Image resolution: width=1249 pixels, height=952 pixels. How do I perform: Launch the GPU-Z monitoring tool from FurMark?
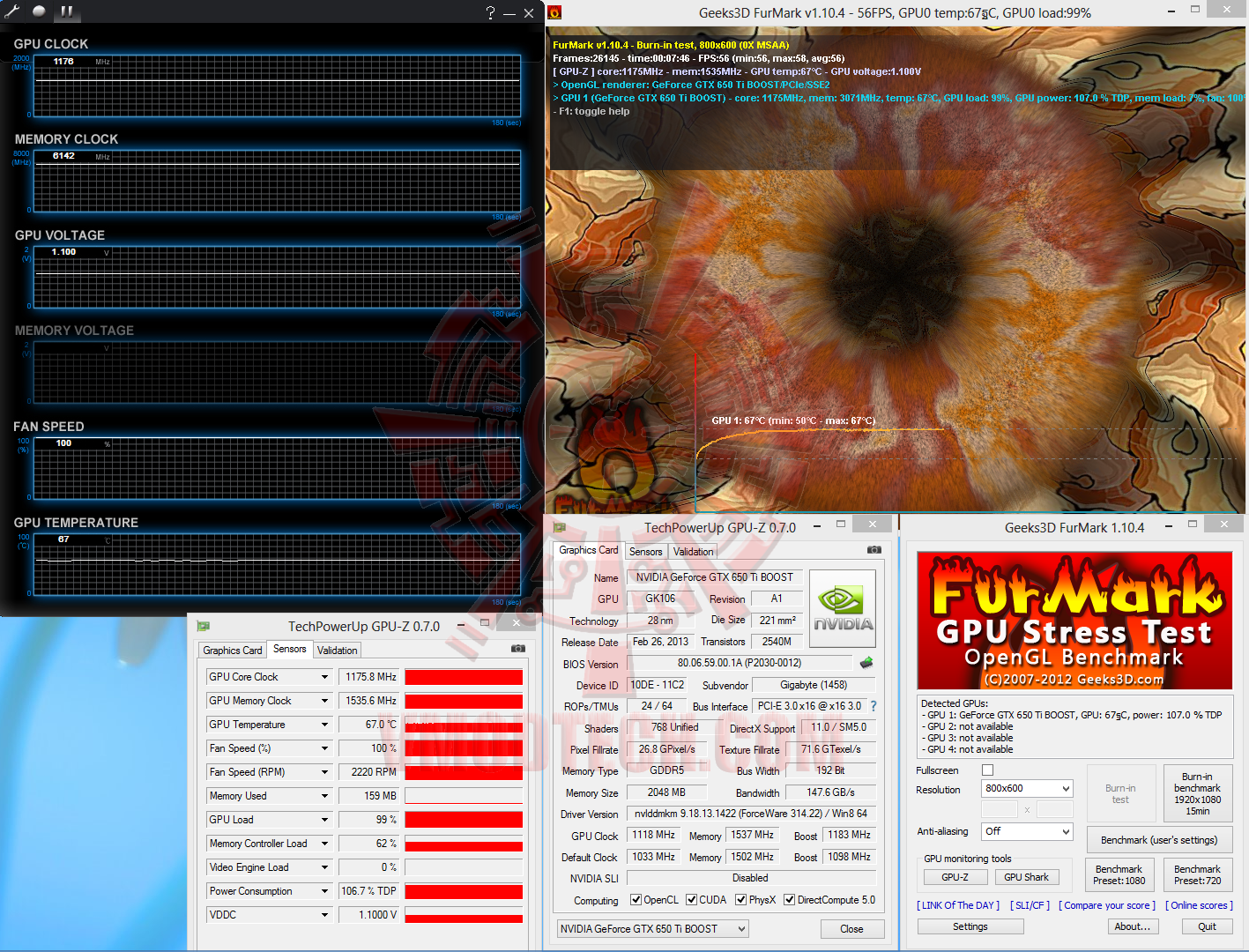955,877
